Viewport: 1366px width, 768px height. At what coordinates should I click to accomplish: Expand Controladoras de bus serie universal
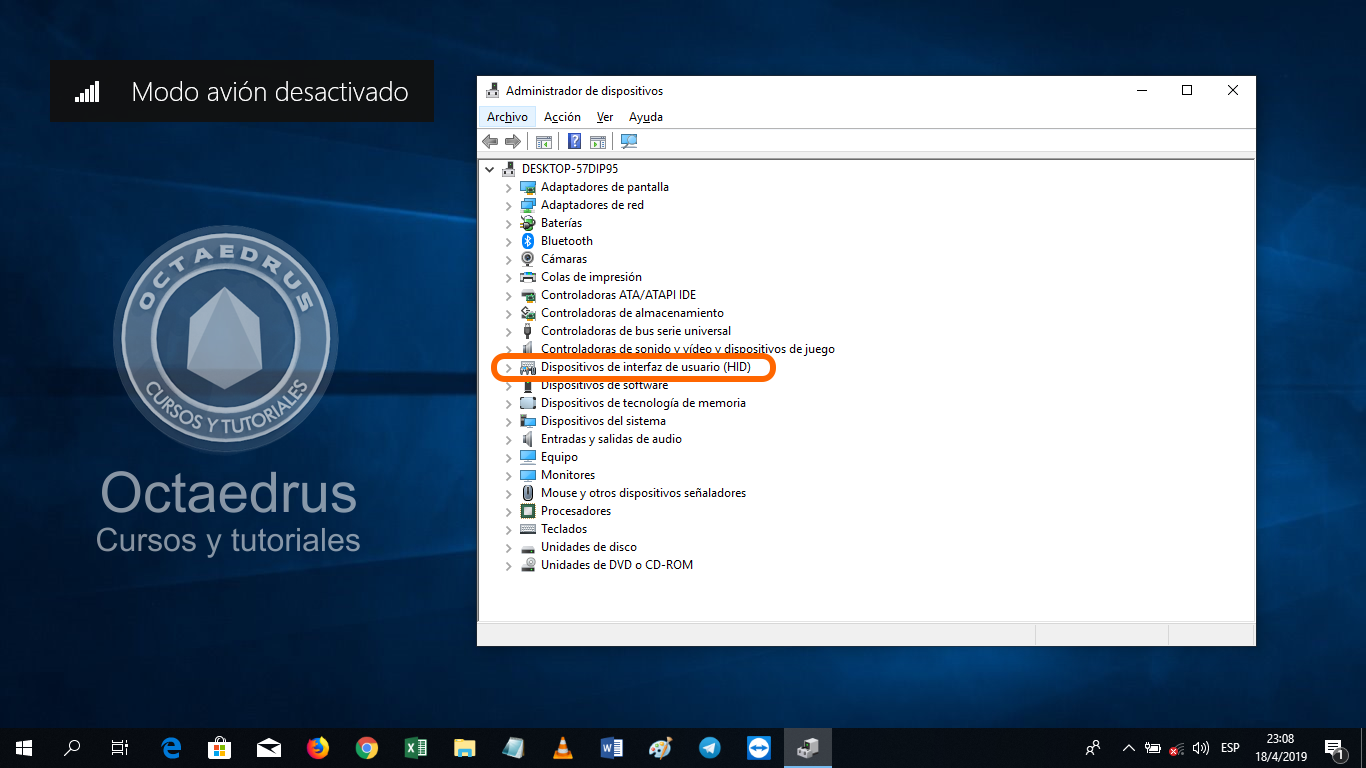(x=508, y=331)
